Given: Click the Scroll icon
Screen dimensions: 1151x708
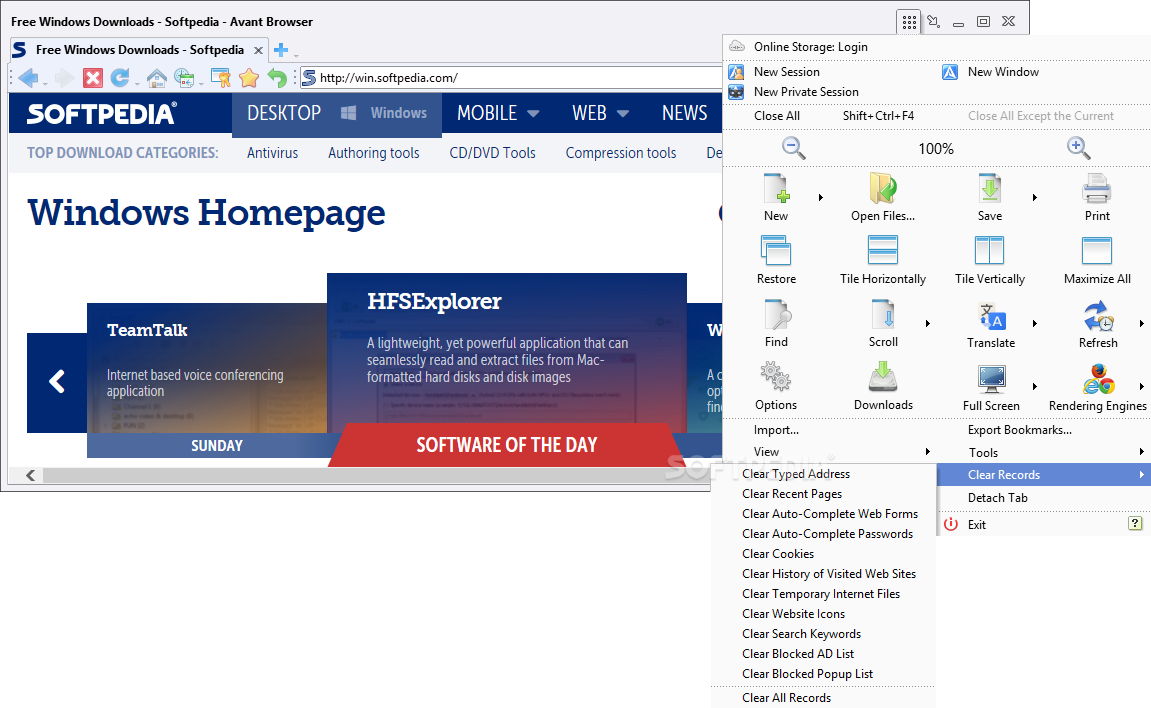Looking at the screenshot, I should pyautogui.click(x=883, y=314).
